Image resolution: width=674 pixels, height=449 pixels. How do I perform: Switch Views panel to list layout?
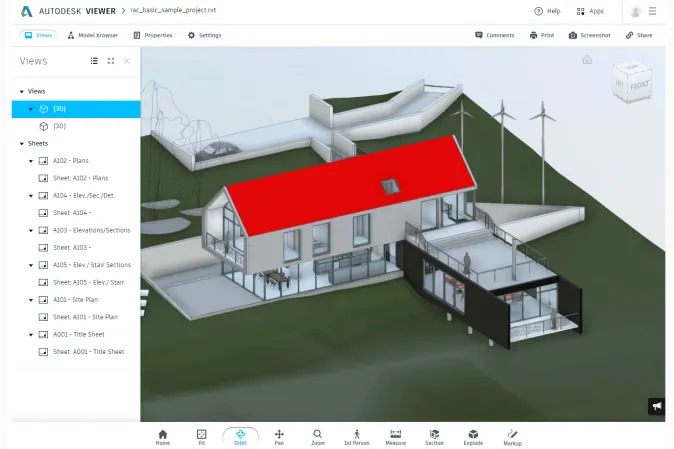(94, 61)
